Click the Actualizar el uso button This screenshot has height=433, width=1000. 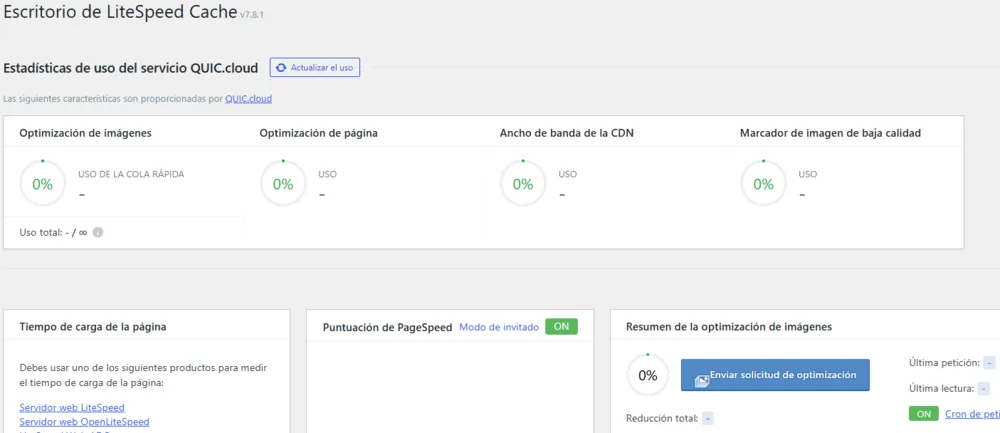tap(315, 68)
